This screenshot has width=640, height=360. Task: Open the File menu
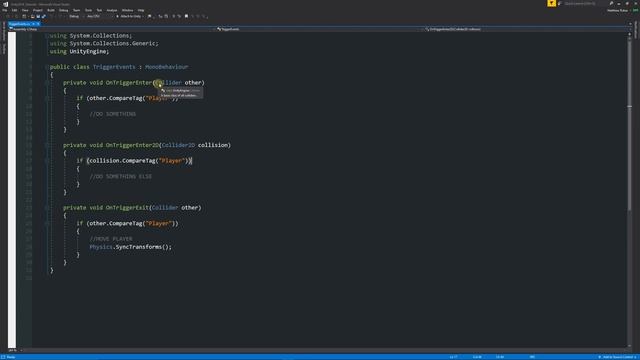coord(4,10)
